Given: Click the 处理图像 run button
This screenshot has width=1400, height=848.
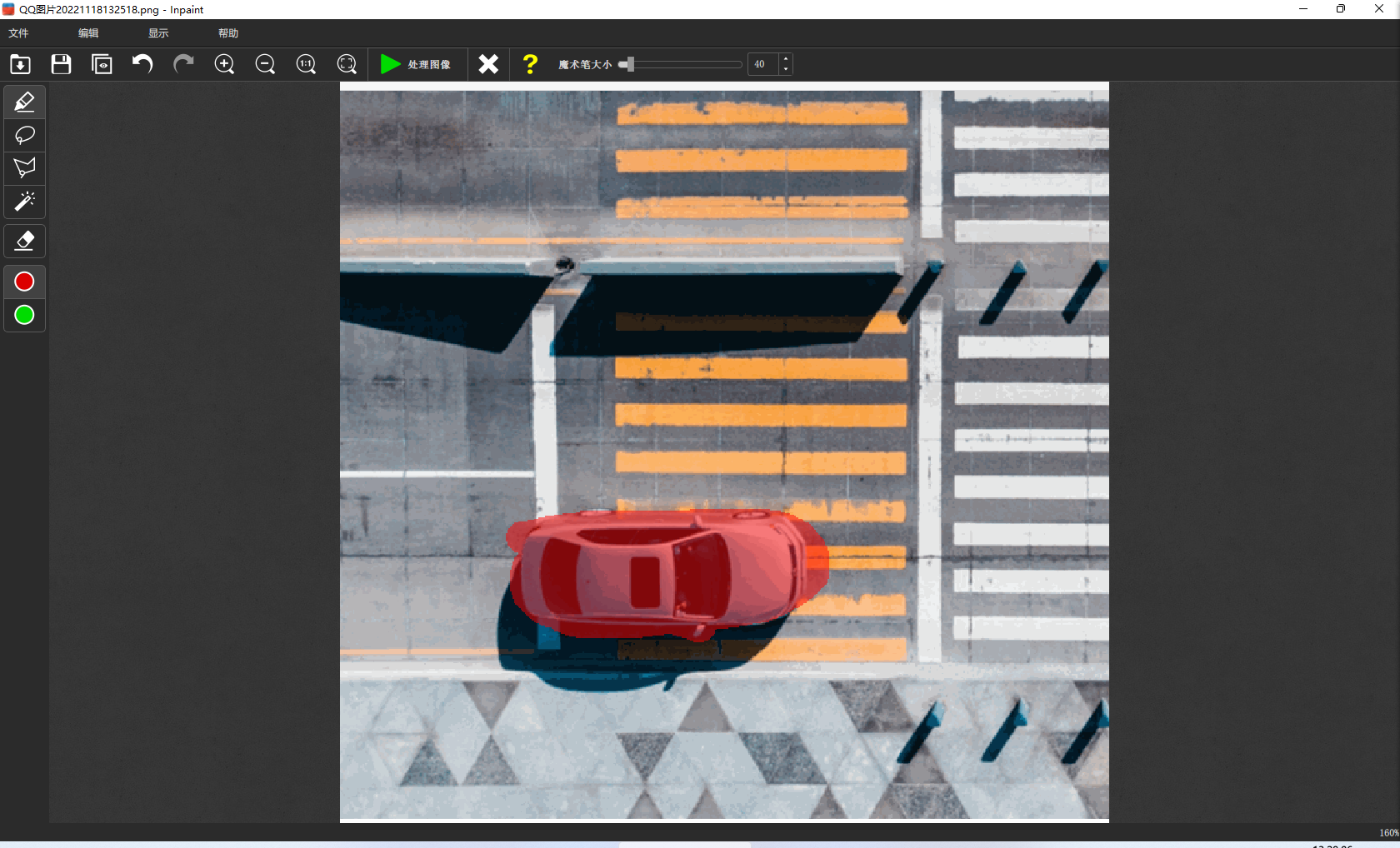Looking at the screenshot, I should click(415, 64).
